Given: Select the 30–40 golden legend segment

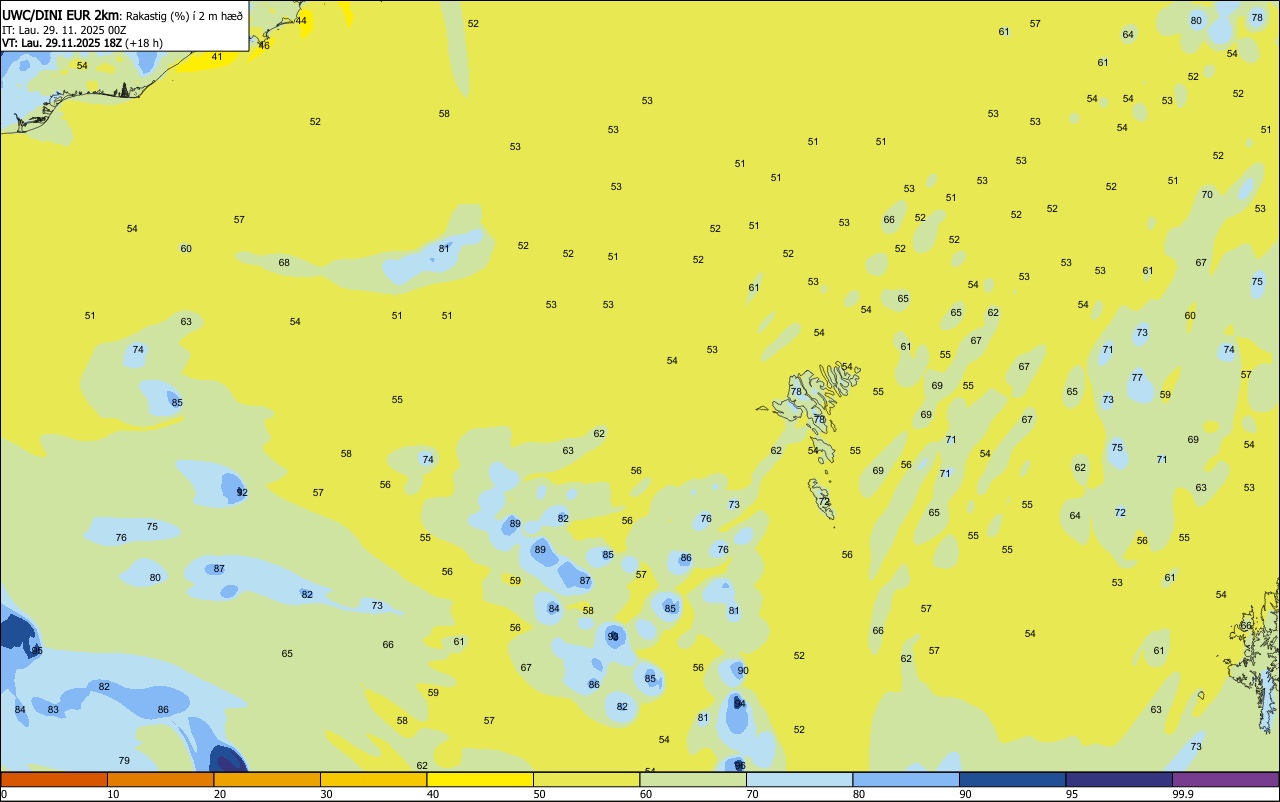Looking at the screenshot, I should [373, 779].
